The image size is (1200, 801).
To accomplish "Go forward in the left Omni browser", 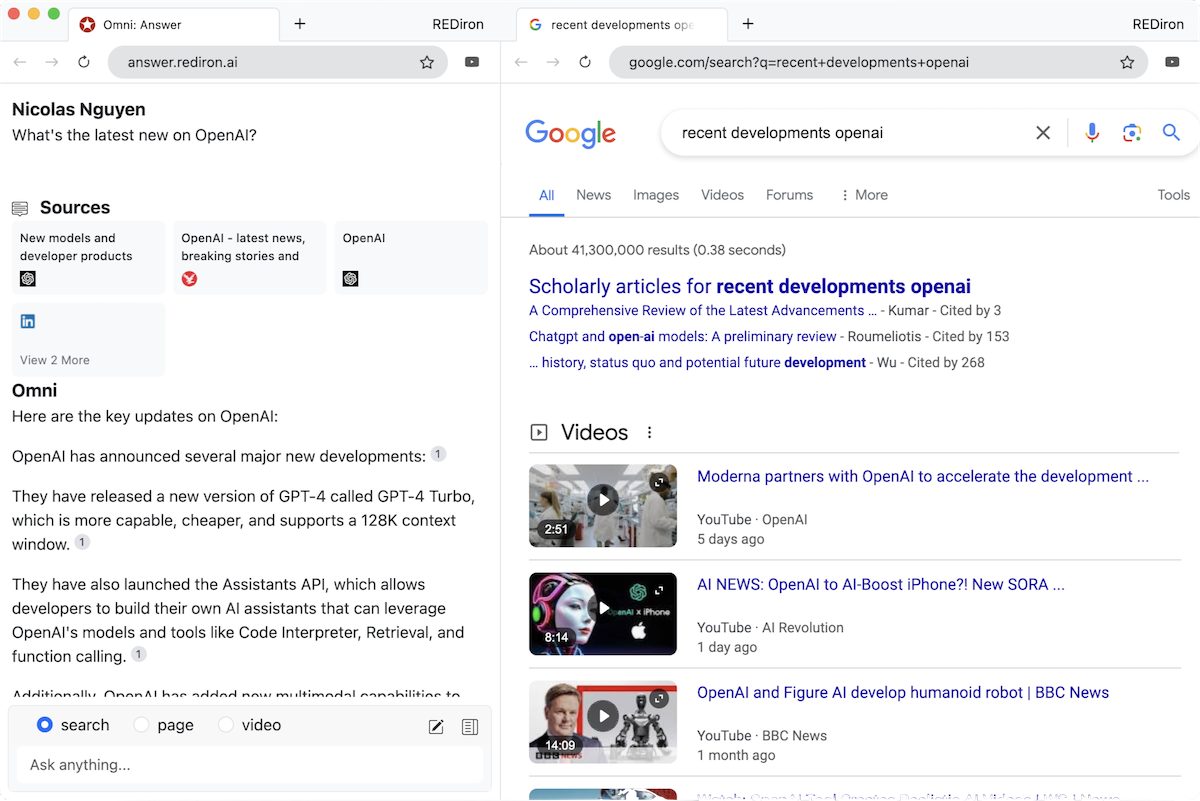I will click(x=52, y=62).
